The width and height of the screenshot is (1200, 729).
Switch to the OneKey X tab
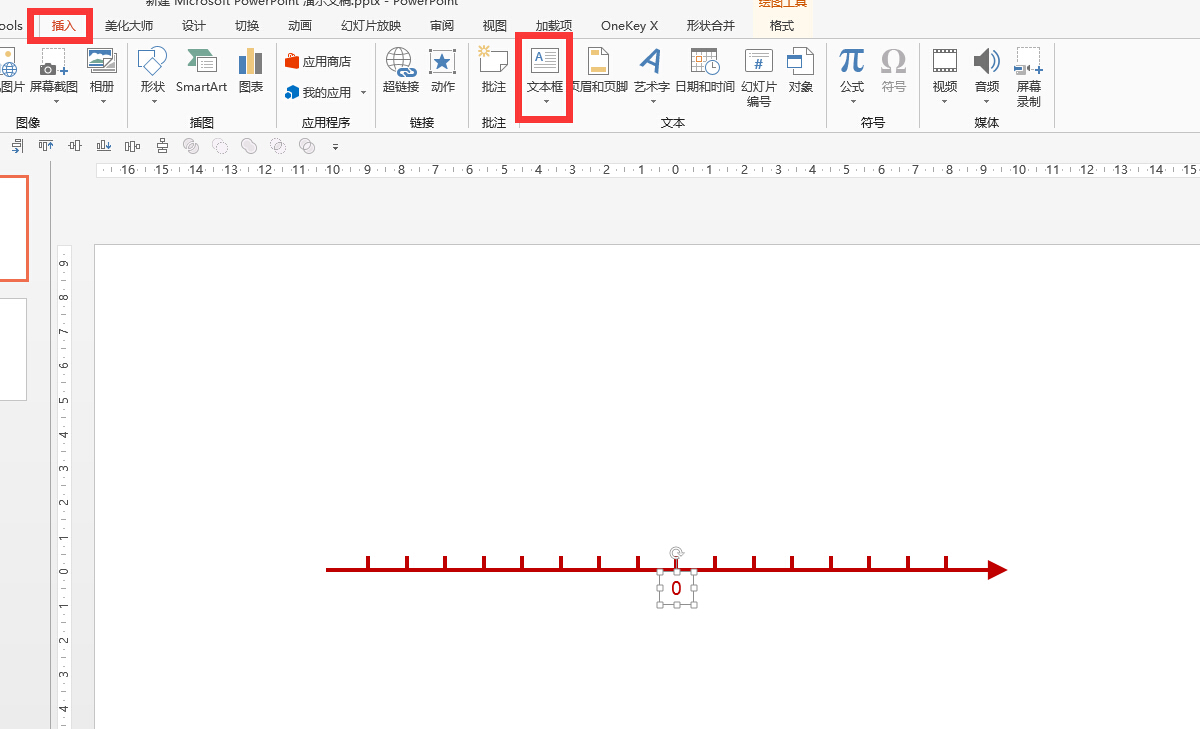coord(630,26)
